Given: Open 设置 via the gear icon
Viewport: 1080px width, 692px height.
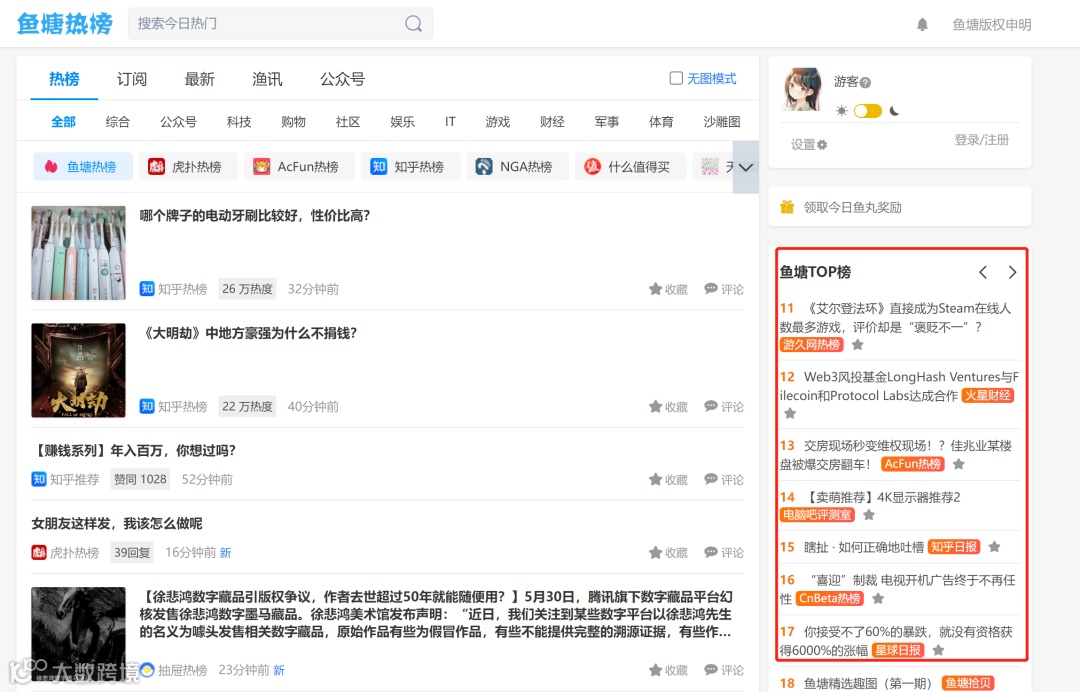Looking at the screenshot, I should tap(822, 145).
